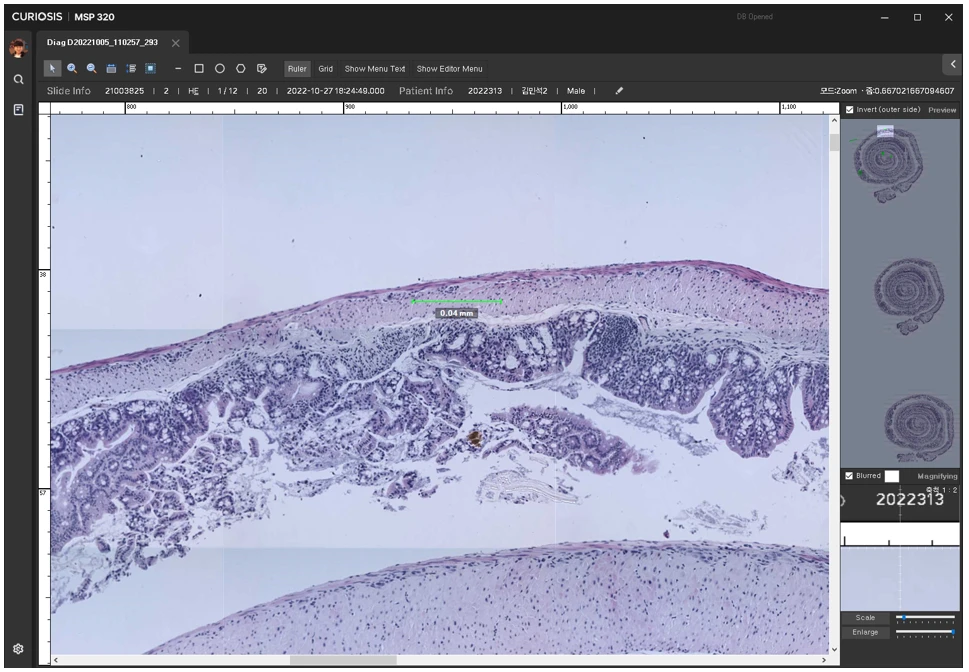Viewport: 969px width, 672px height.
Task: Click the top slide thumbnail in preview
Action: tap(887, 163)
